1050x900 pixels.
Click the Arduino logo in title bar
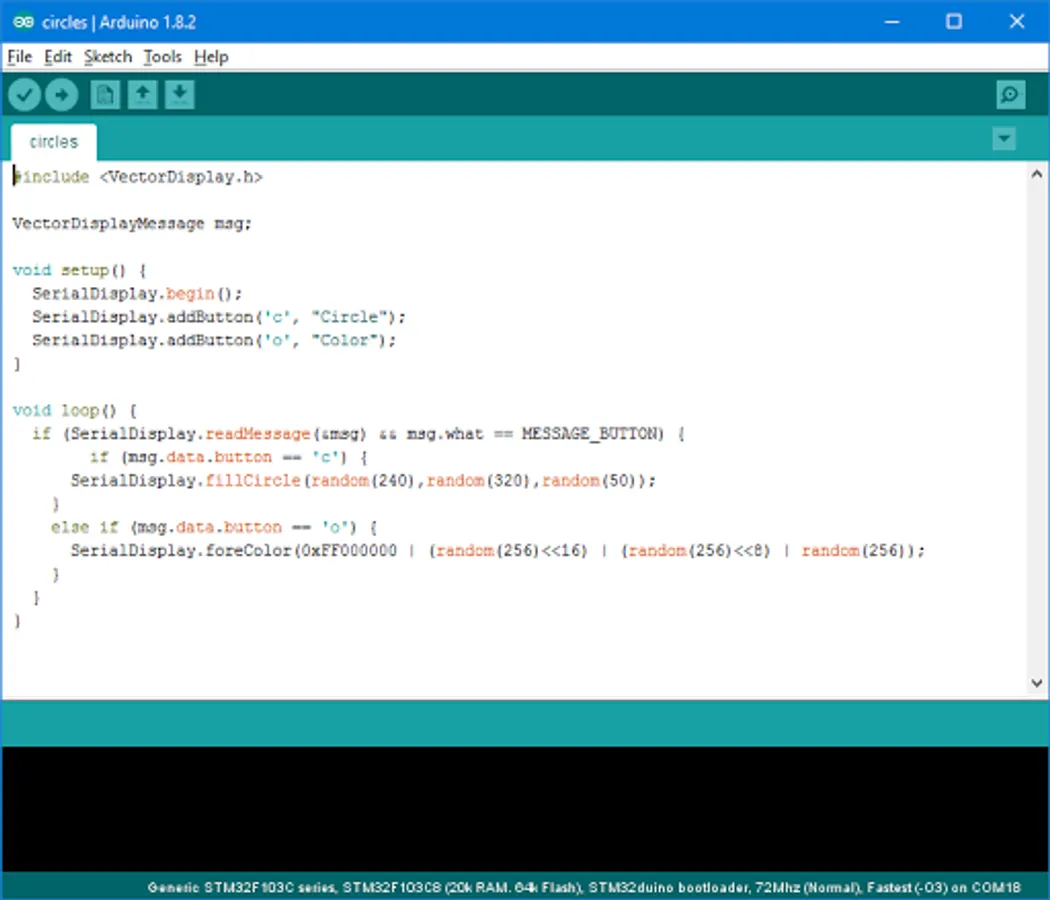tap(23, 22)
